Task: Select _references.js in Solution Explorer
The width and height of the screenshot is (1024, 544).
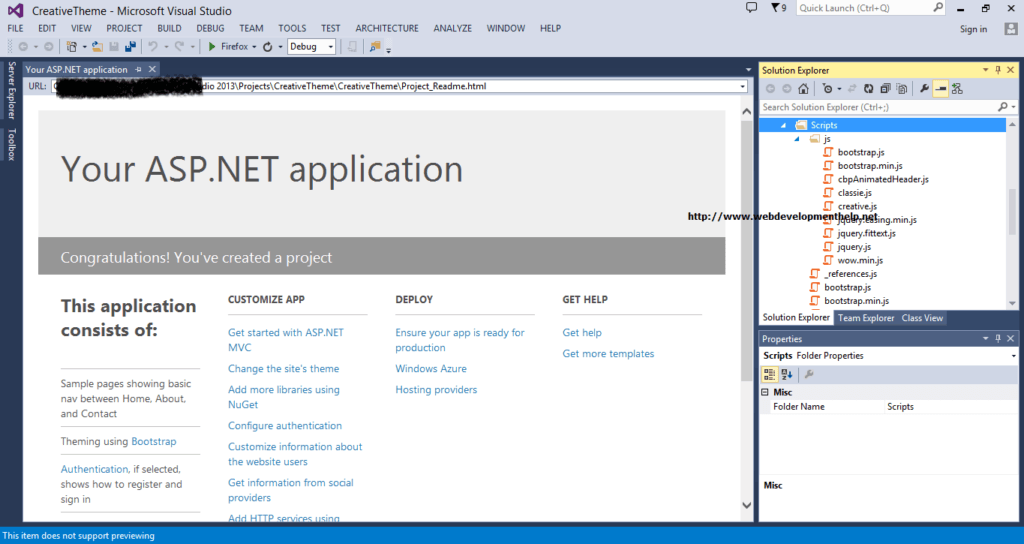Action: point(850,274)
